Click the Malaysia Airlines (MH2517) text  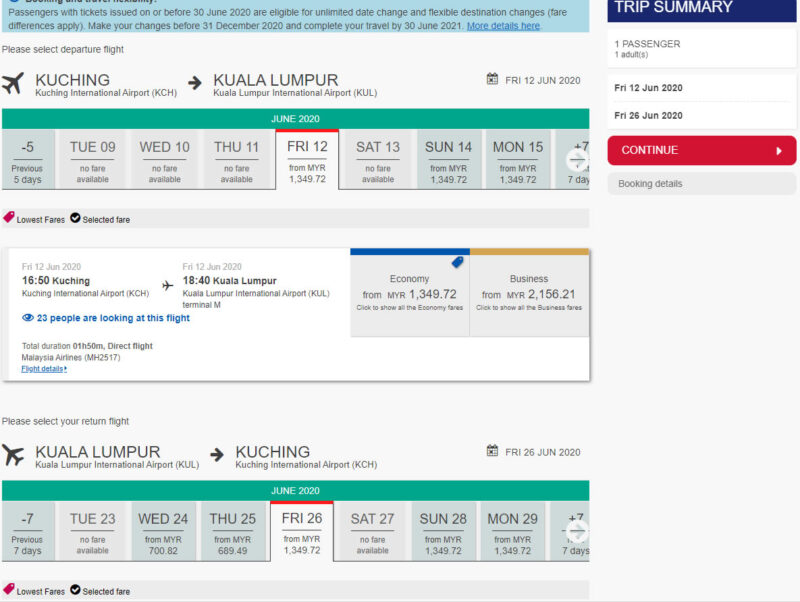point(71,357)
